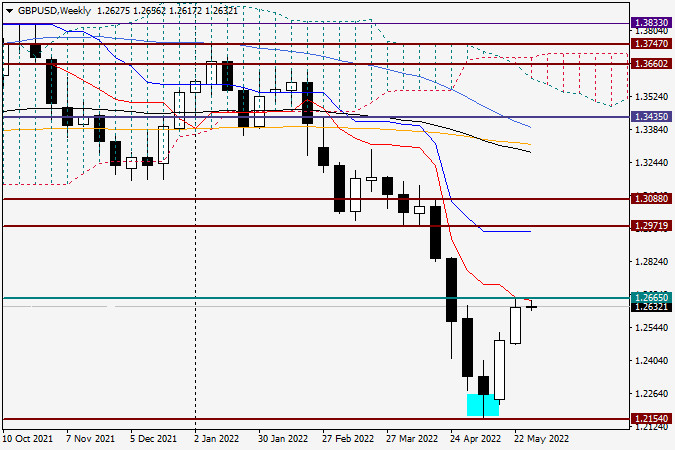This screenshot has height=450, width=675.
Task: Select the 1.38330 price level label
Action: tap(652, 23)
